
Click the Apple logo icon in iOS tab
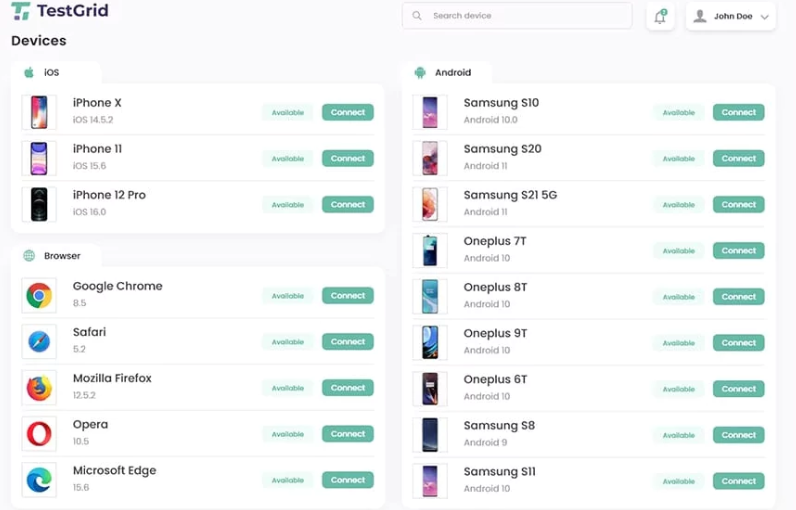29,72
